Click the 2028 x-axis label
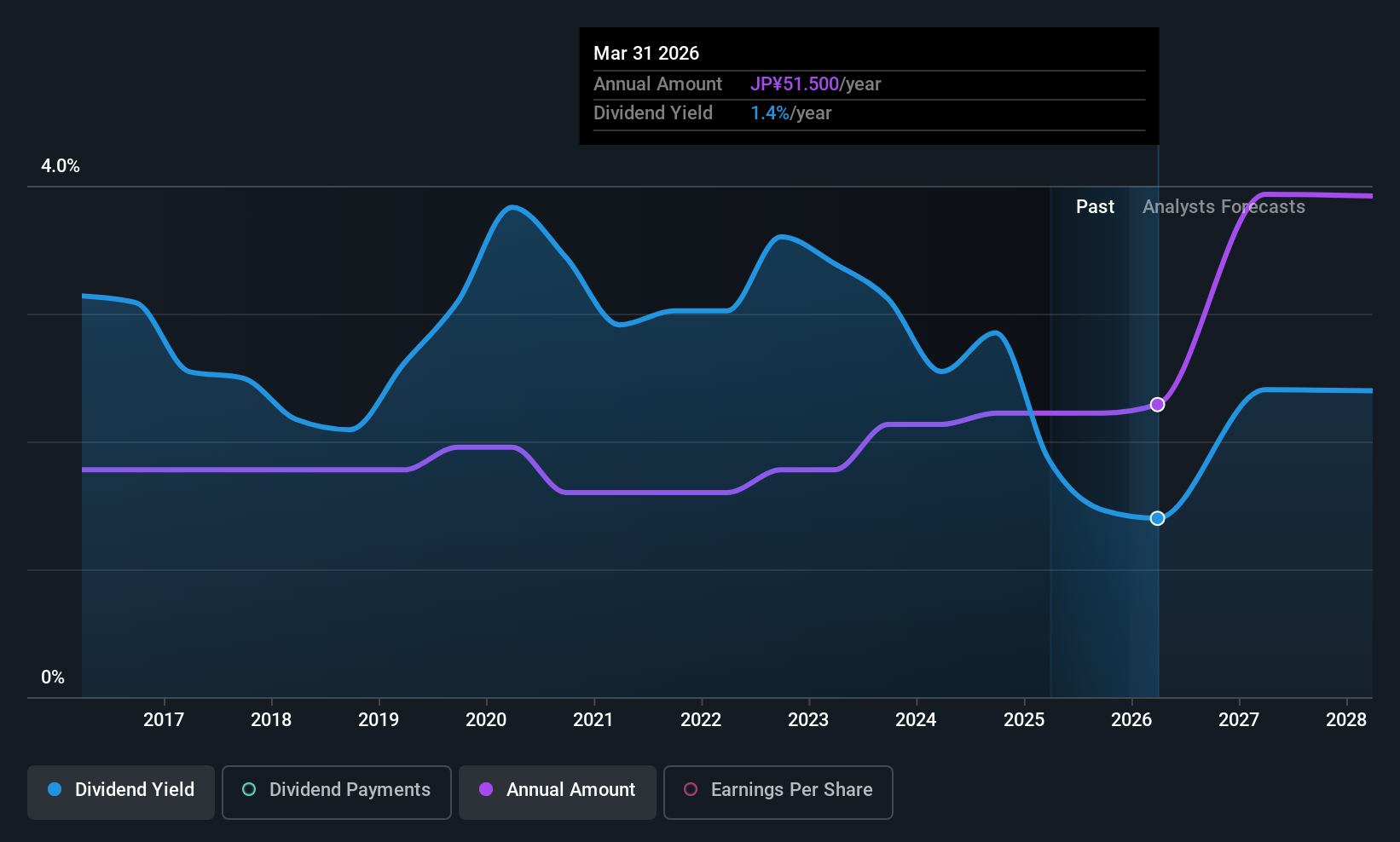The height and width of the screenshot is (842, 1400). (x=1346, y=720)
